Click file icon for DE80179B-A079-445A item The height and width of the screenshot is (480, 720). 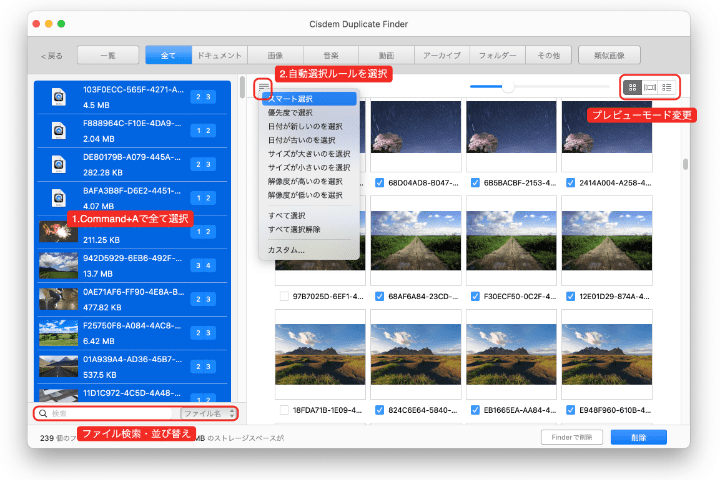[x=59, y=163]
